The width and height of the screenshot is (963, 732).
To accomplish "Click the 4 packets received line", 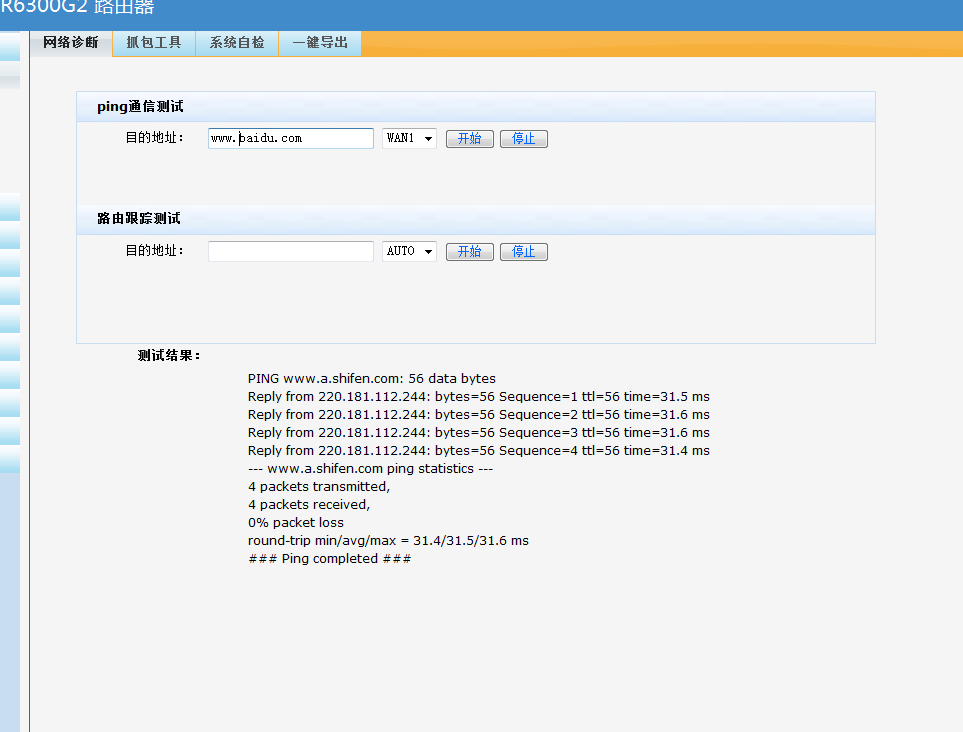I will click(x=309, y=505).
